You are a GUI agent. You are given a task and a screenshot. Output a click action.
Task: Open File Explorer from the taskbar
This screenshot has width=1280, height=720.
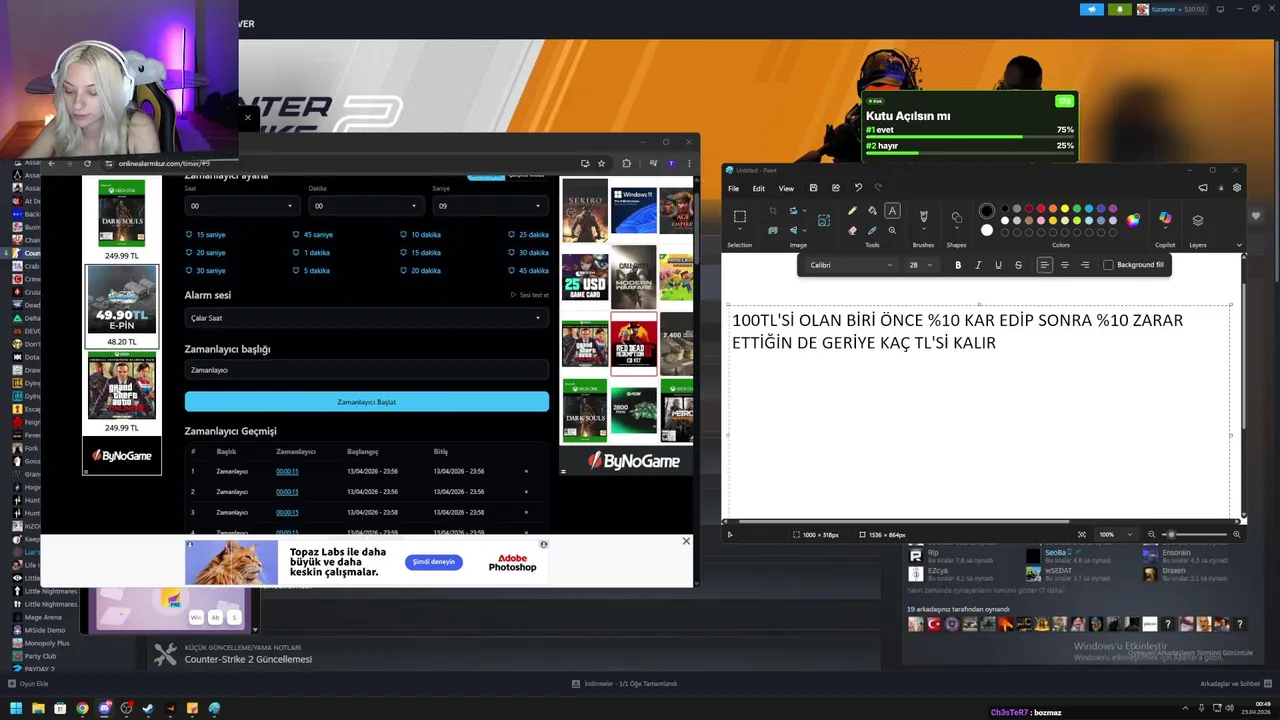(x=38, y=709)
